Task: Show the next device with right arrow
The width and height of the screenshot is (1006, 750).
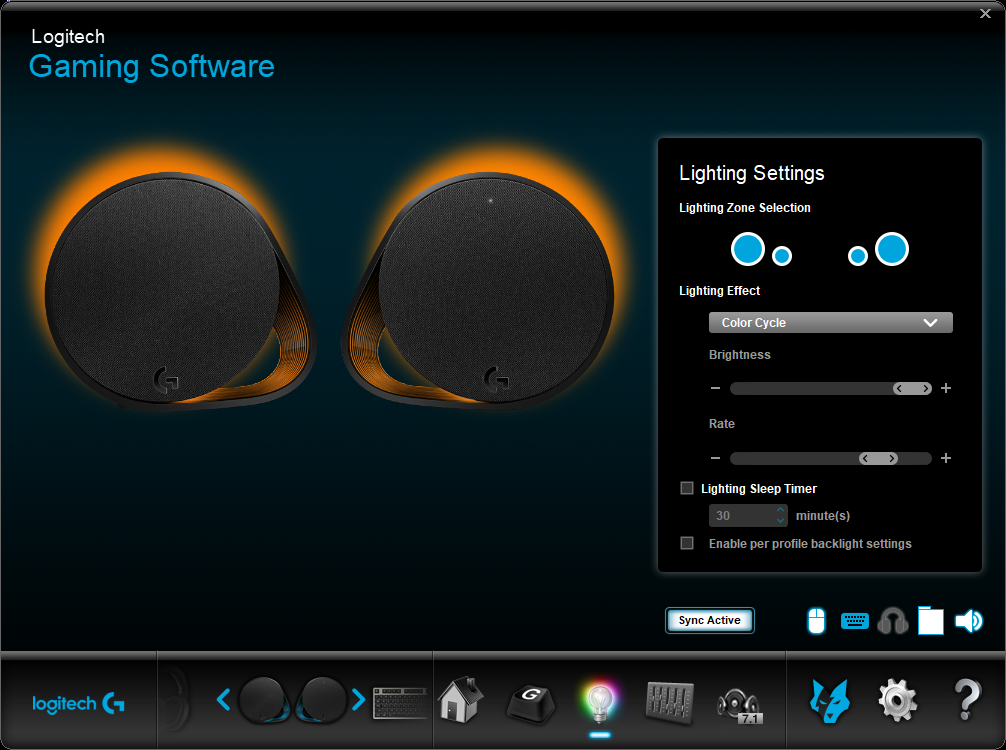Action: pos(358,699)
